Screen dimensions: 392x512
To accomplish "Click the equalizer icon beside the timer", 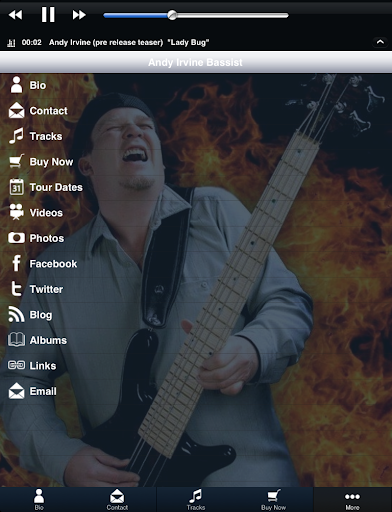I will point(11,42).
